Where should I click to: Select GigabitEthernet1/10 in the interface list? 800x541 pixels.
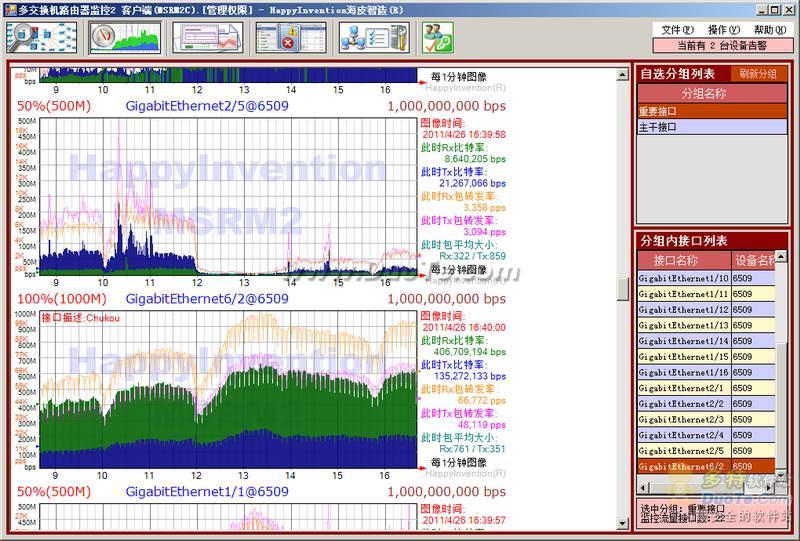pyautogui.click(x=684, y=279)
